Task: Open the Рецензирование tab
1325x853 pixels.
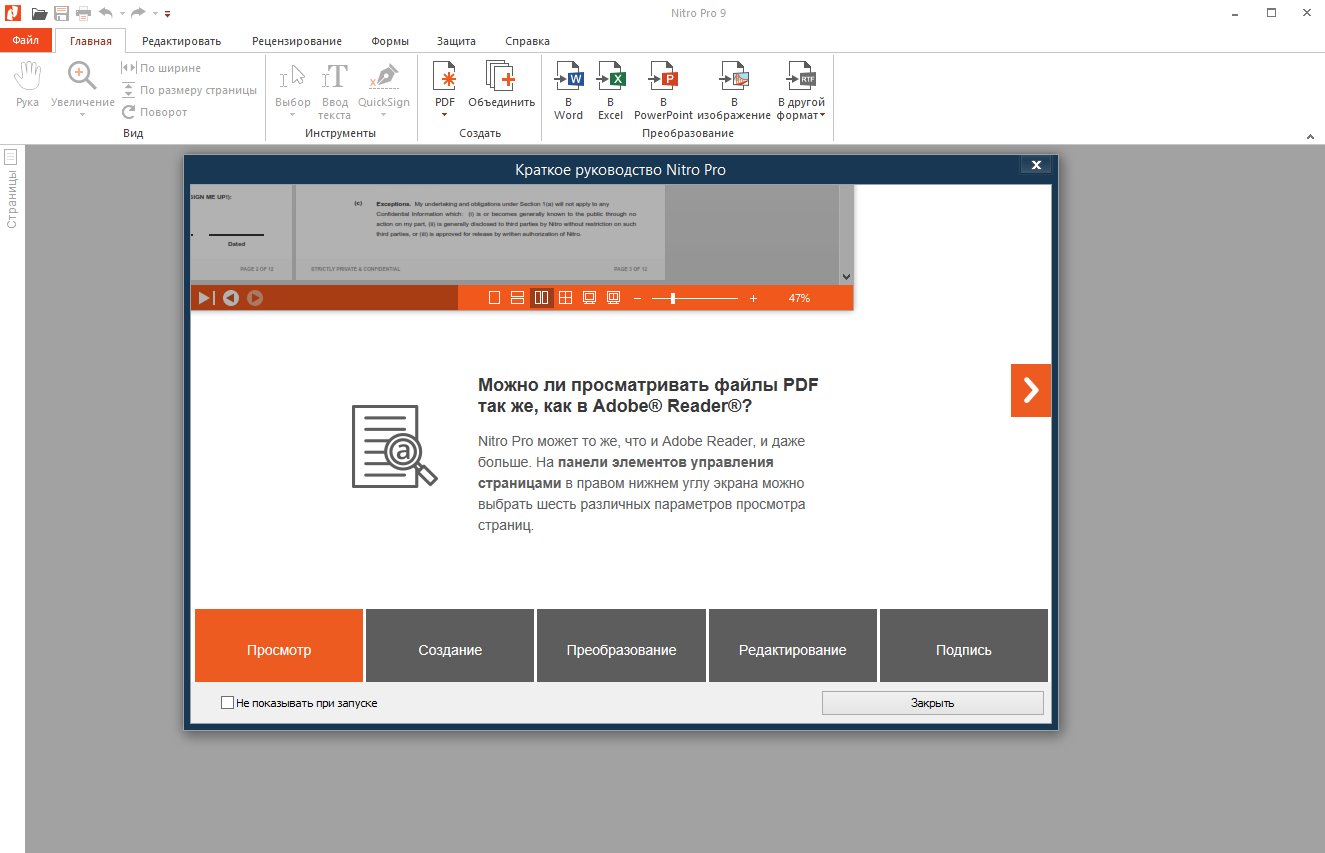Action: 297,41
